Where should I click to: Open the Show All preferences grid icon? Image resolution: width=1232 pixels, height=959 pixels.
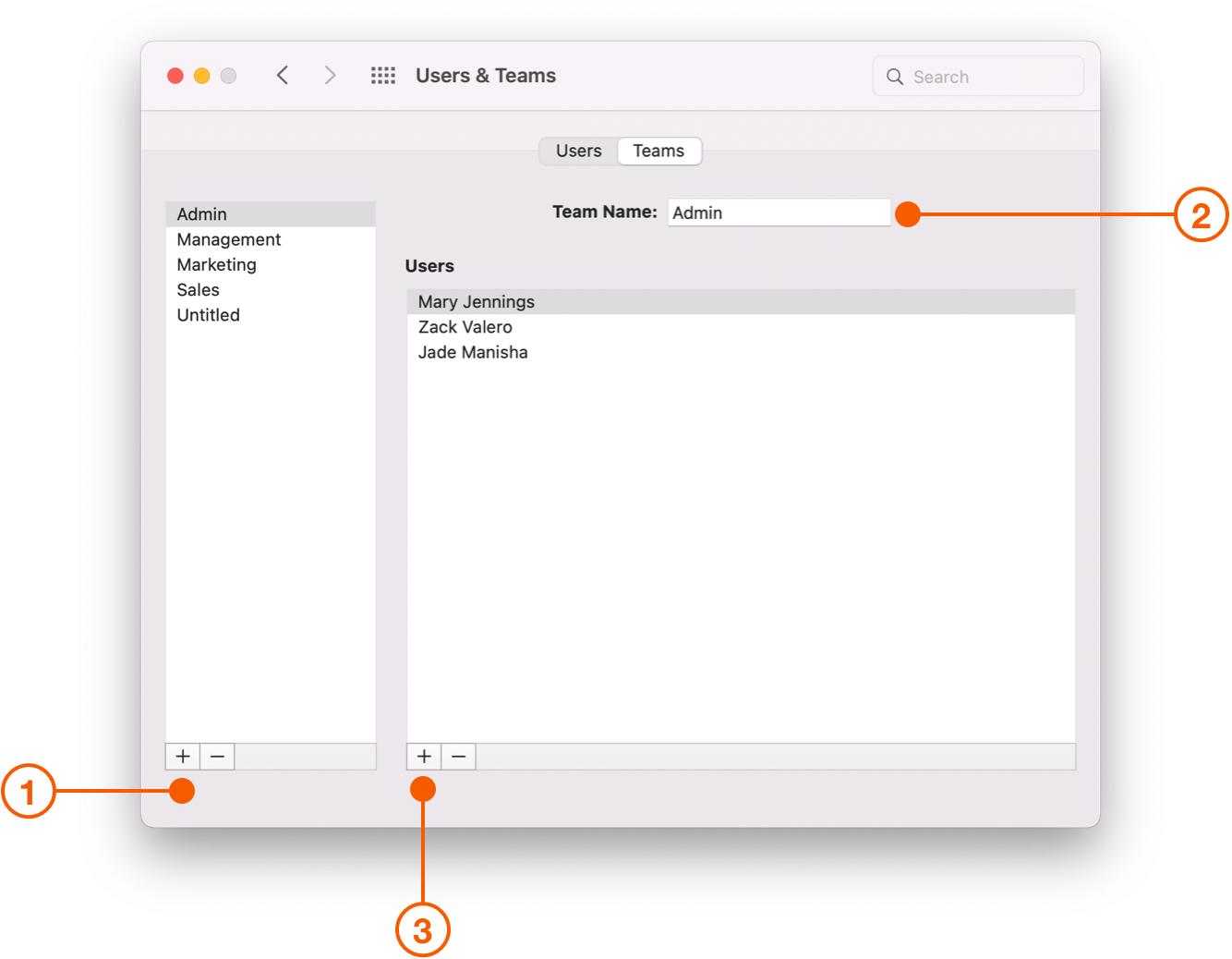coord(382,75)
